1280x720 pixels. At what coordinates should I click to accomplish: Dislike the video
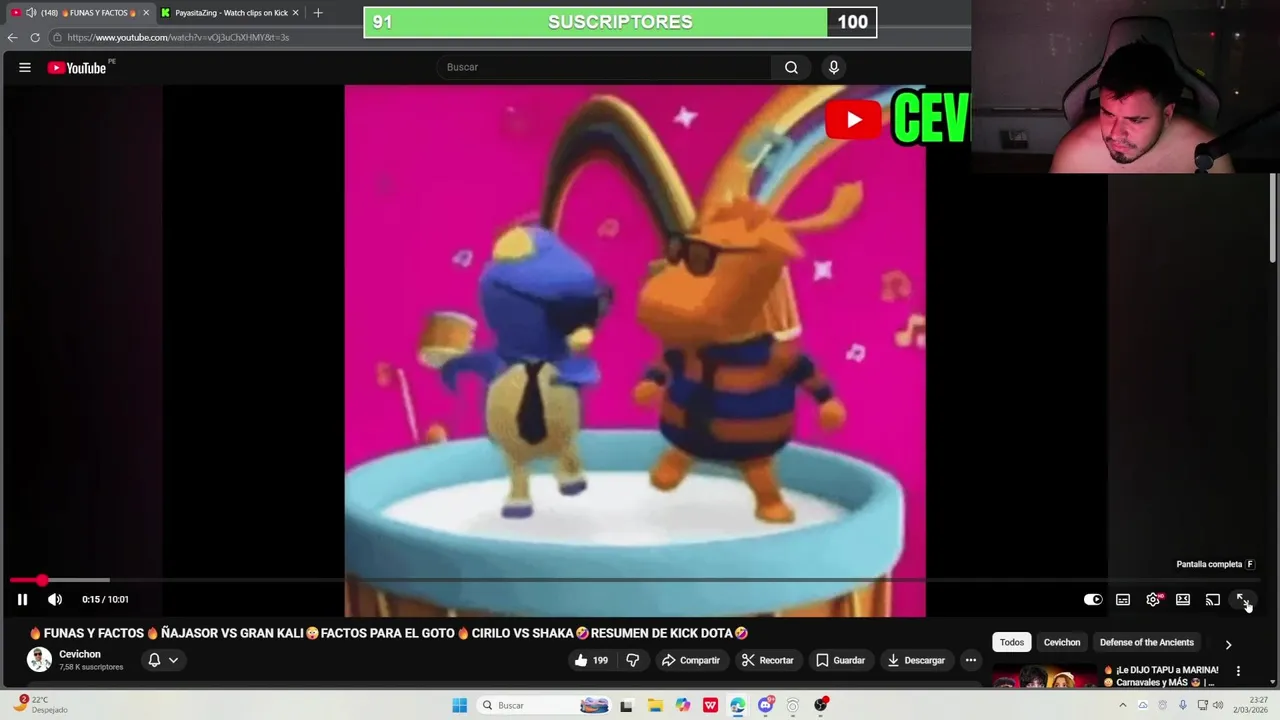click(632, 660)
